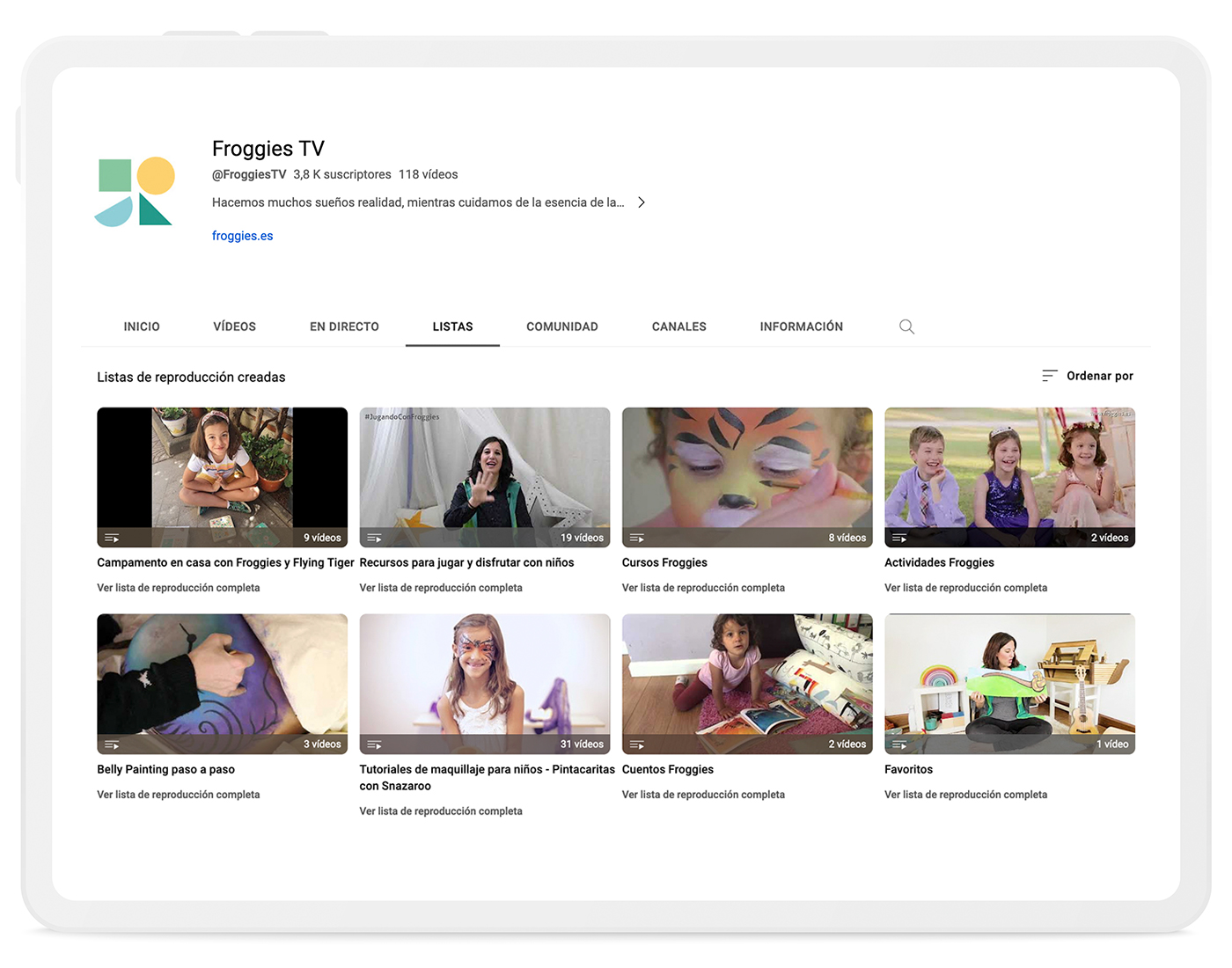Click the 3 vídeos count badge
This screenshot has height=968, width=1232.
[x=322, y=744]
